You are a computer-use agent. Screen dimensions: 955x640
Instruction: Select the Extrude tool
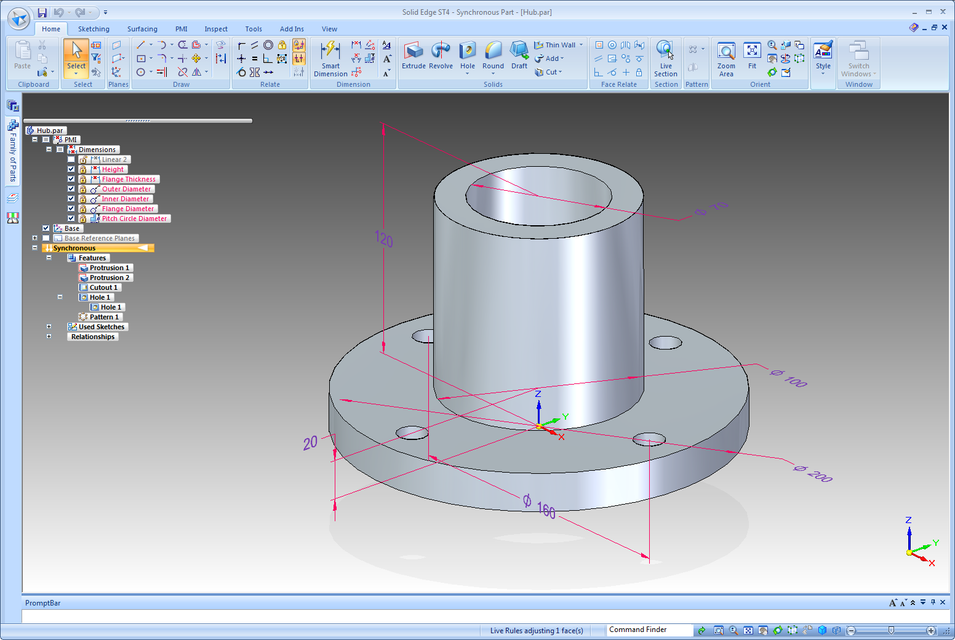413,56
